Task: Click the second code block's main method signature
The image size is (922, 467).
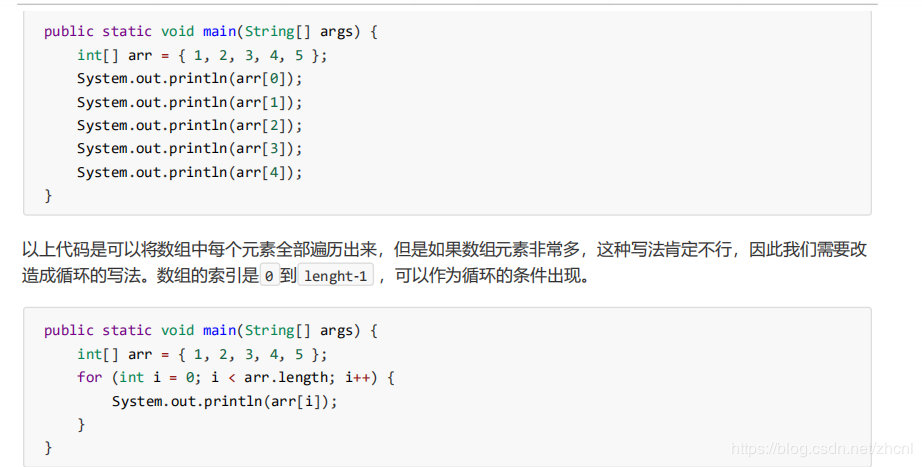Action: 211,330
